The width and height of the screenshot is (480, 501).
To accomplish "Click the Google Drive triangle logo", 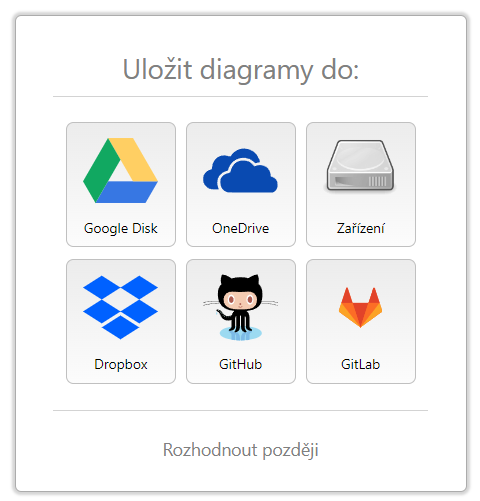I will tap(120, 170).
